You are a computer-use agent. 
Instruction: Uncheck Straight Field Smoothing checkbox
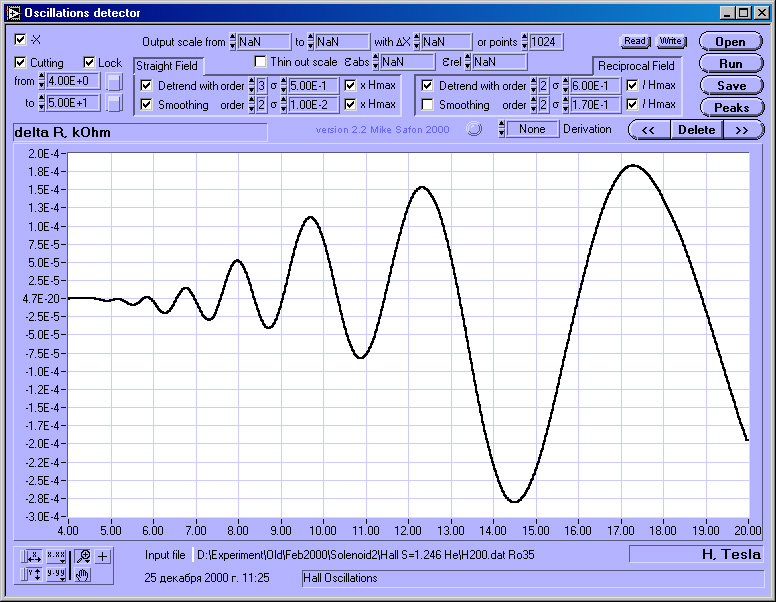pyautogui.click(x=146, y=104)
